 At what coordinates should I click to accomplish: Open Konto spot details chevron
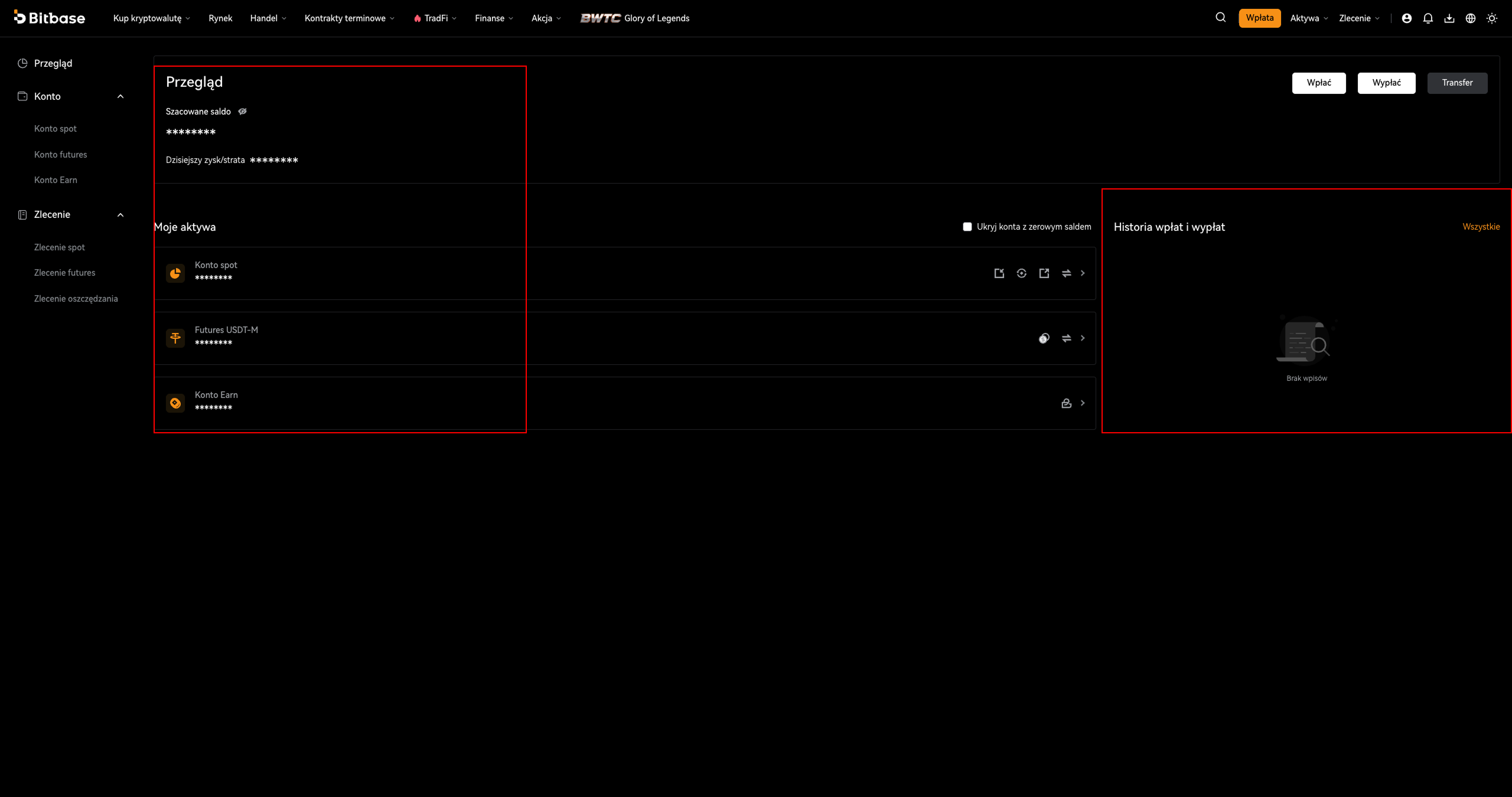[1083, 273]
